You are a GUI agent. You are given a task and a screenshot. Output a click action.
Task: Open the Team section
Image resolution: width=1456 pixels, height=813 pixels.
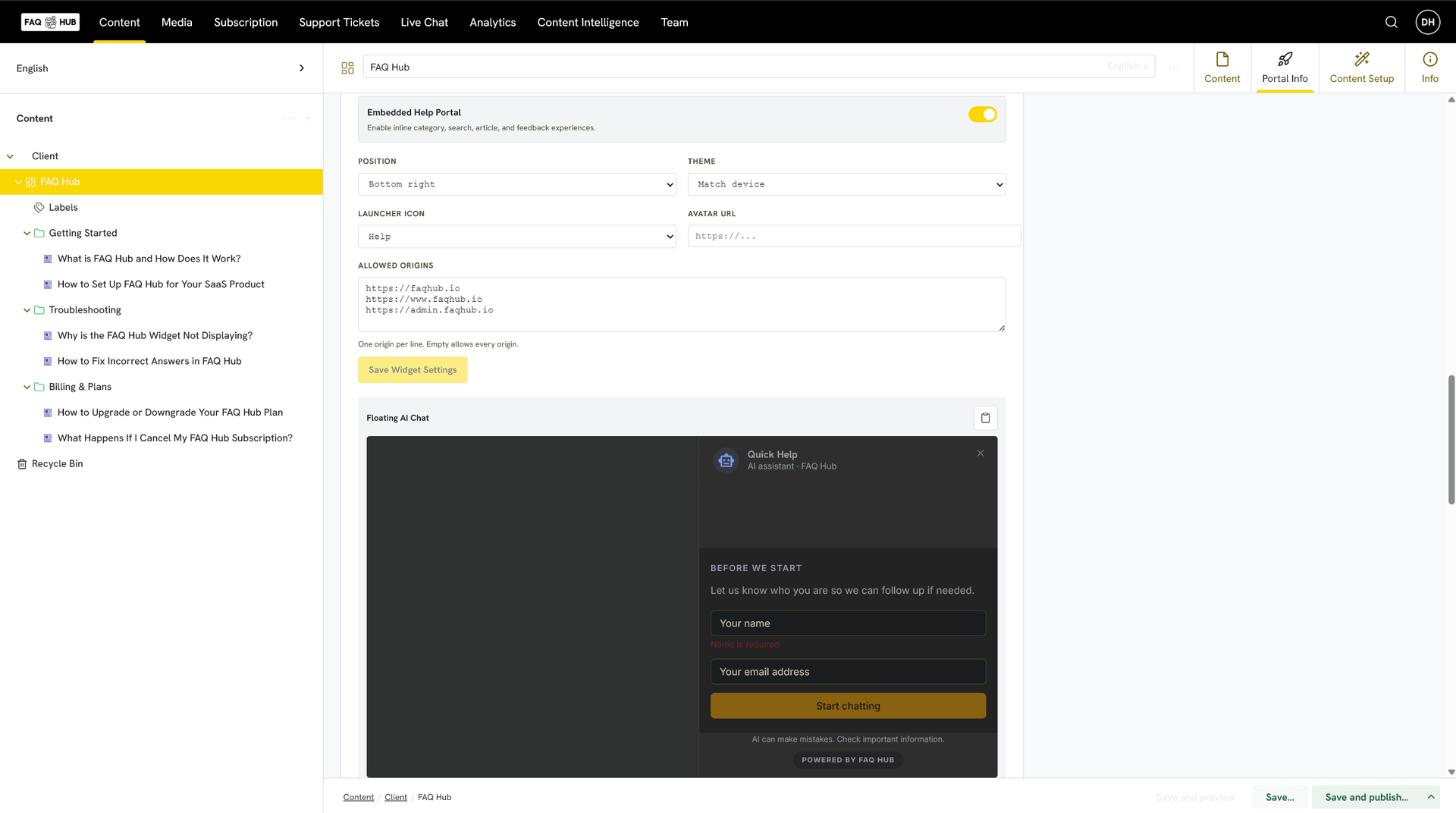coord(674,23)
